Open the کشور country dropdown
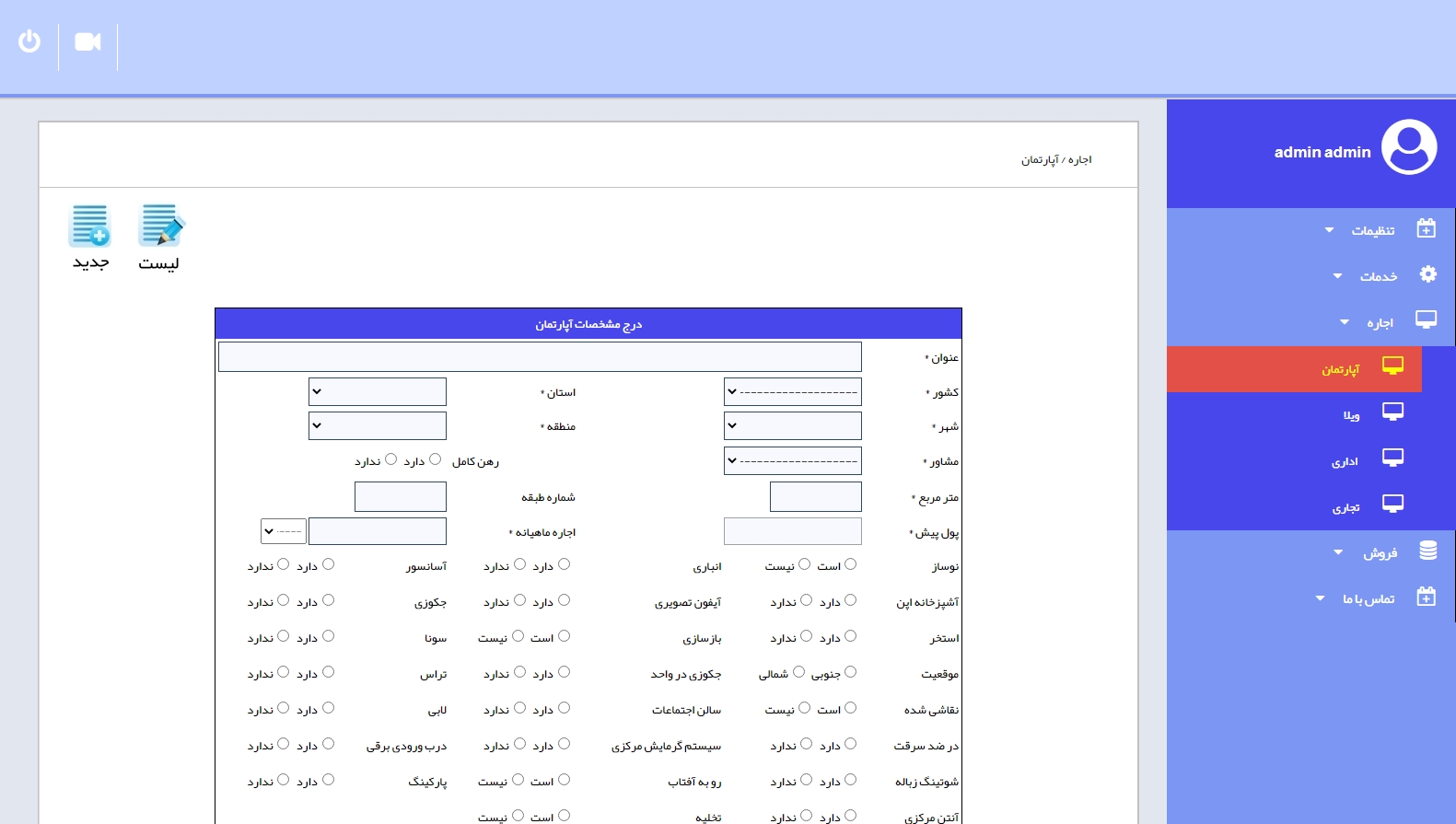The height and width of the screenshot is (824, 1456). pos(793,392)
